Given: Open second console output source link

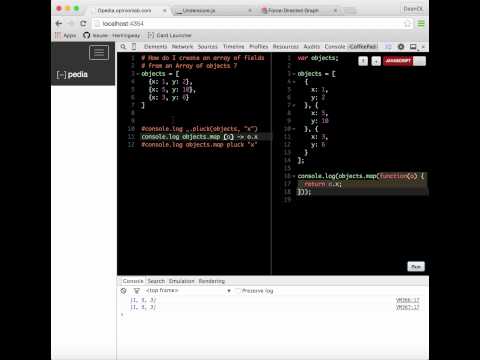Looking at the screenshot, I should pos(407,307).
